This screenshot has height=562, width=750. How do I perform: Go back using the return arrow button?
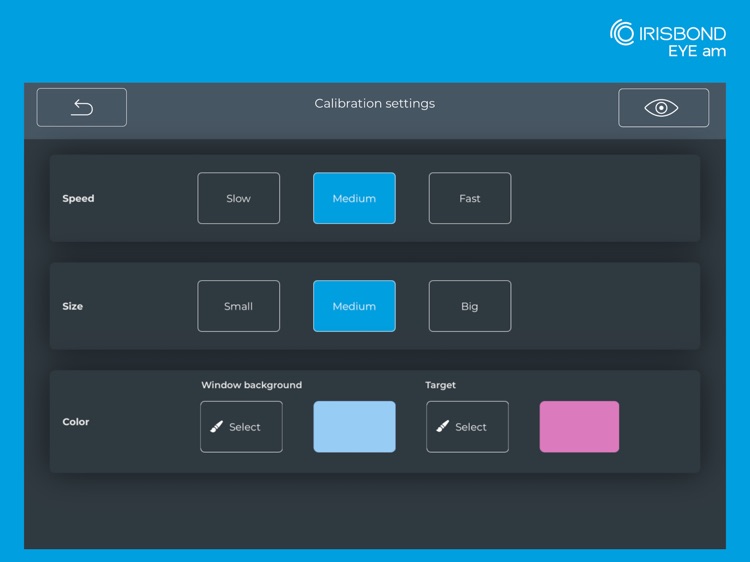pos(82,108)
